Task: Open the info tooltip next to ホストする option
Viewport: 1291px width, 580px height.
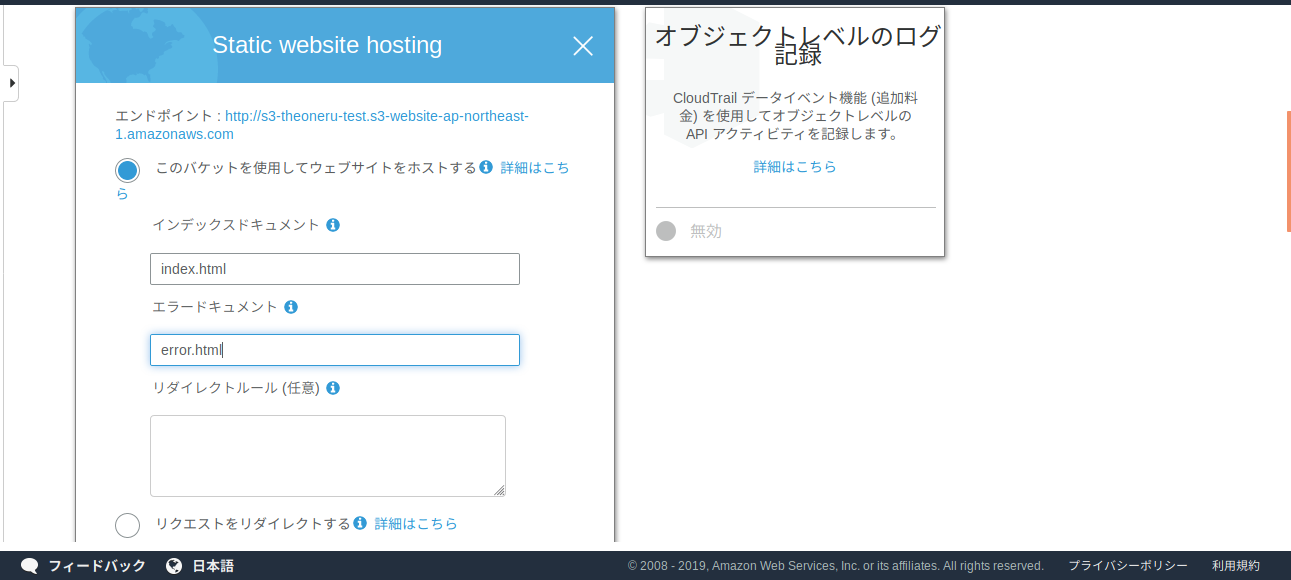Action: tap(486, 167)
